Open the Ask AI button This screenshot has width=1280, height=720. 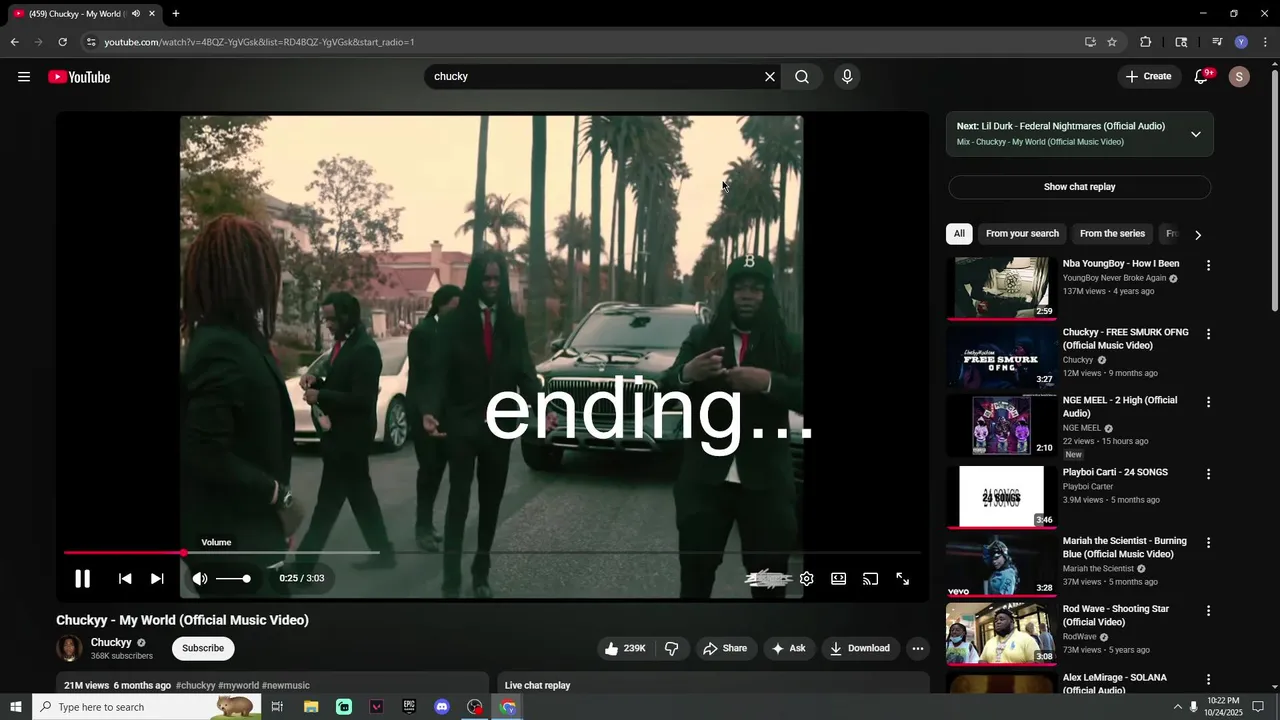(788, 648)
